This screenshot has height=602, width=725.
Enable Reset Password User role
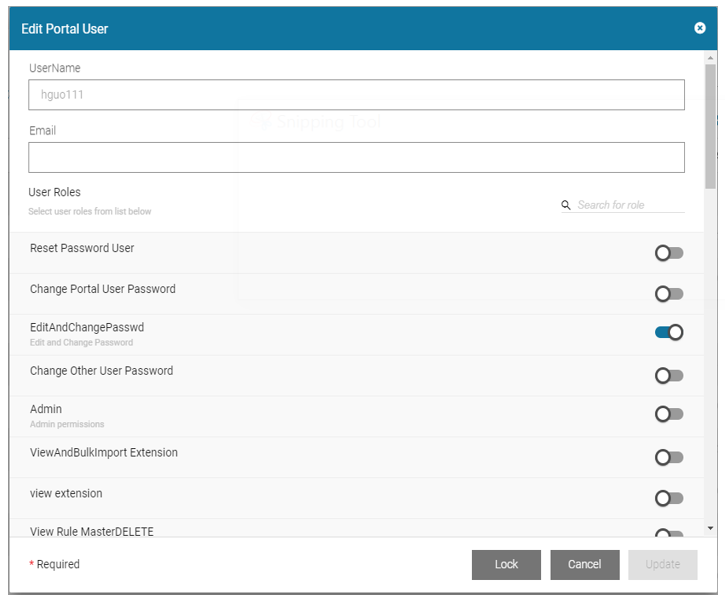669,253
